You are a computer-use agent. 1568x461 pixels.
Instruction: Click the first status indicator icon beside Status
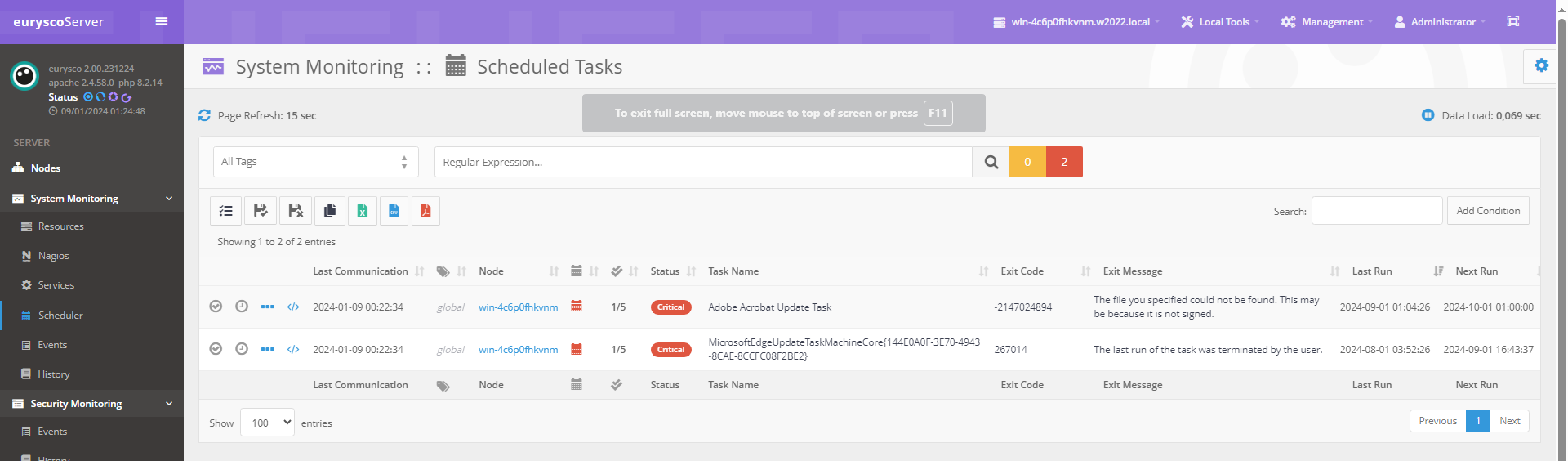(x=88, y=96)
